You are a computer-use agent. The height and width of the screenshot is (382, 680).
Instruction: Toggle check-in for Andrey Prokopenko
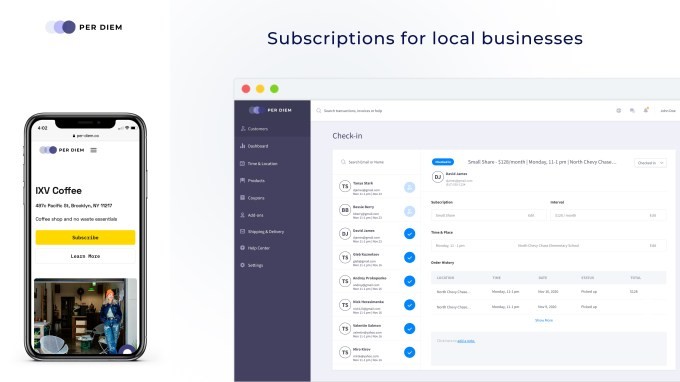(x=409, y=281)
